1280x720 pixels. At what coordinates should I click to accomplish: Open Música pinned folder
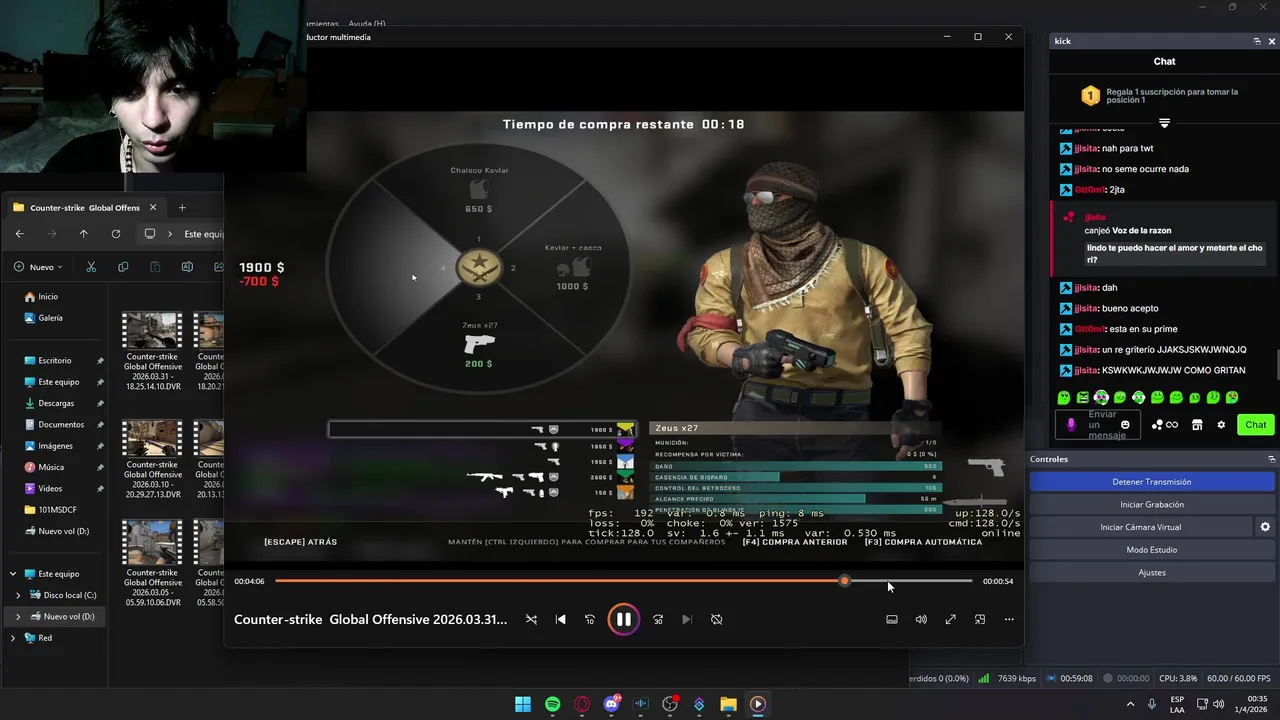(51, 467)
